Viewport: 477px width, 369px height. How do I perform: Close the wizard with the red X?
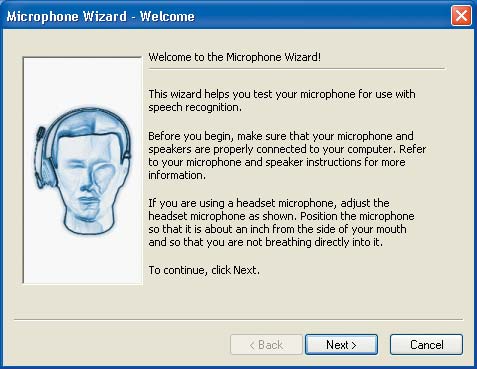(x=461, y=15)
